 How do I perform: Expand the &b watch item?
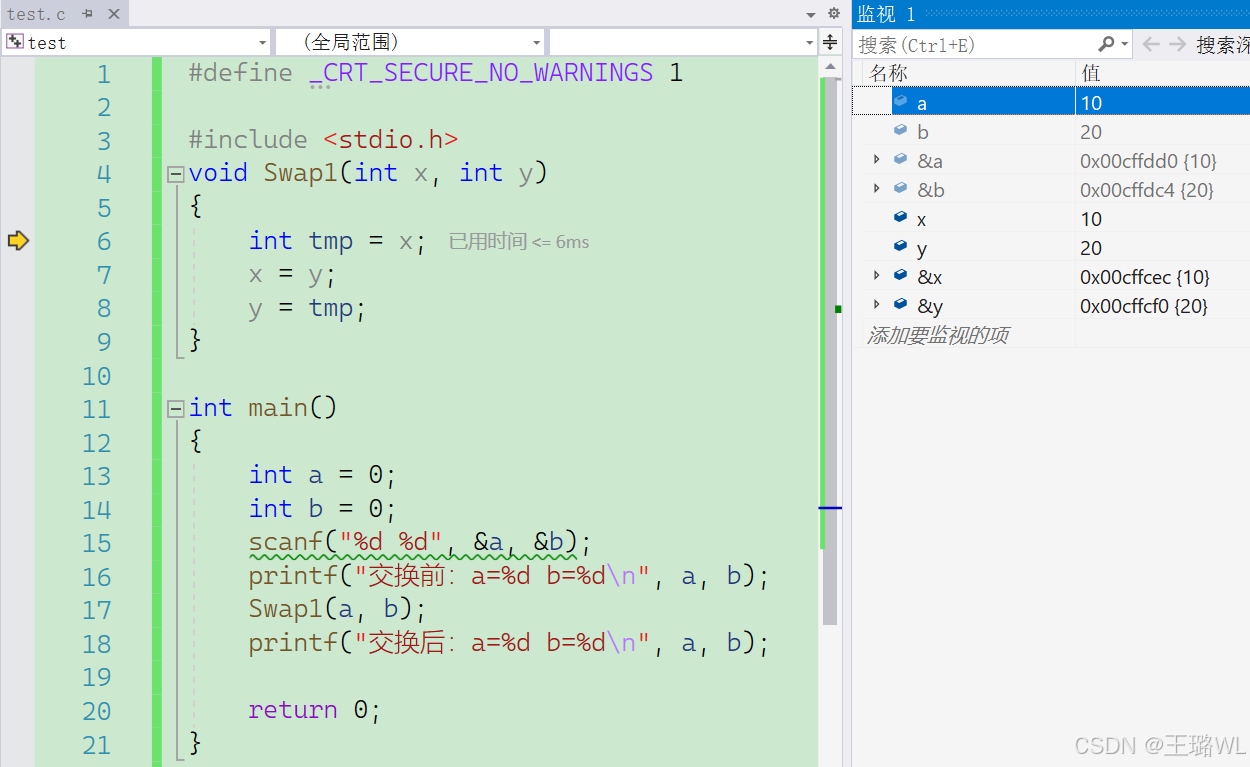click(877, 189)
